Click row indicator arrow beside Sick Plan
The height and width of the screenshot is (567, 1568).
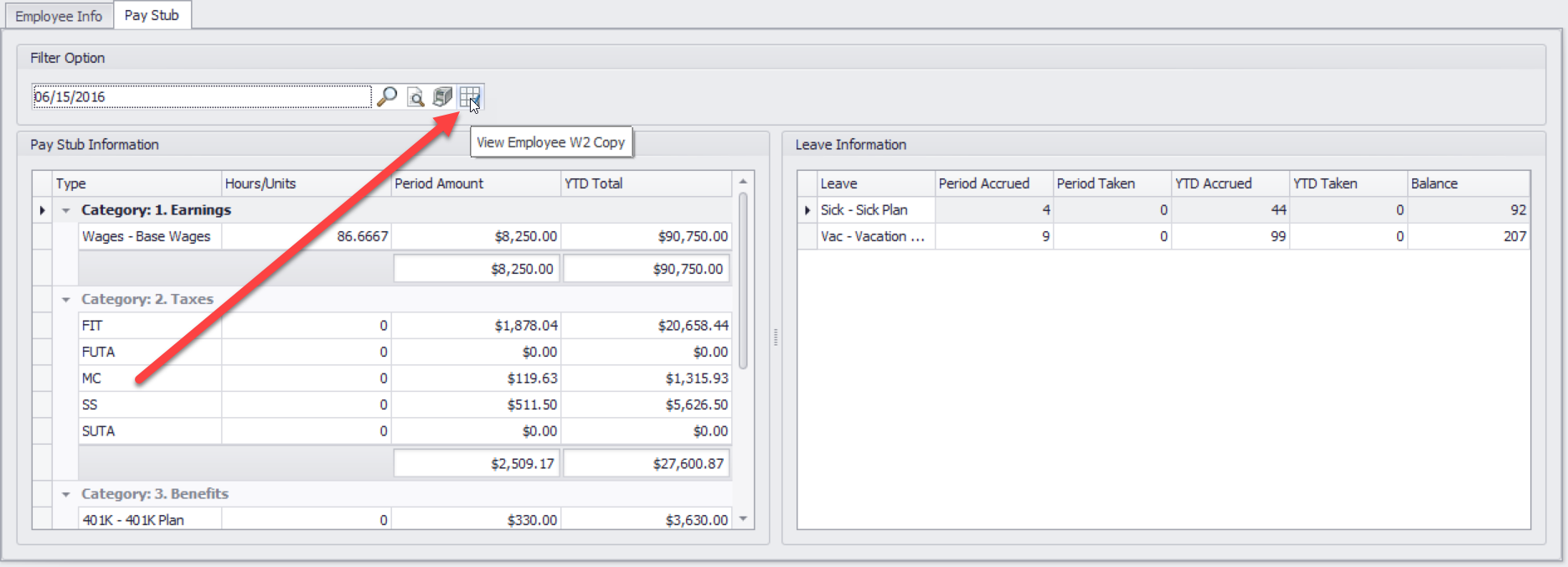[x=807, y=210]
